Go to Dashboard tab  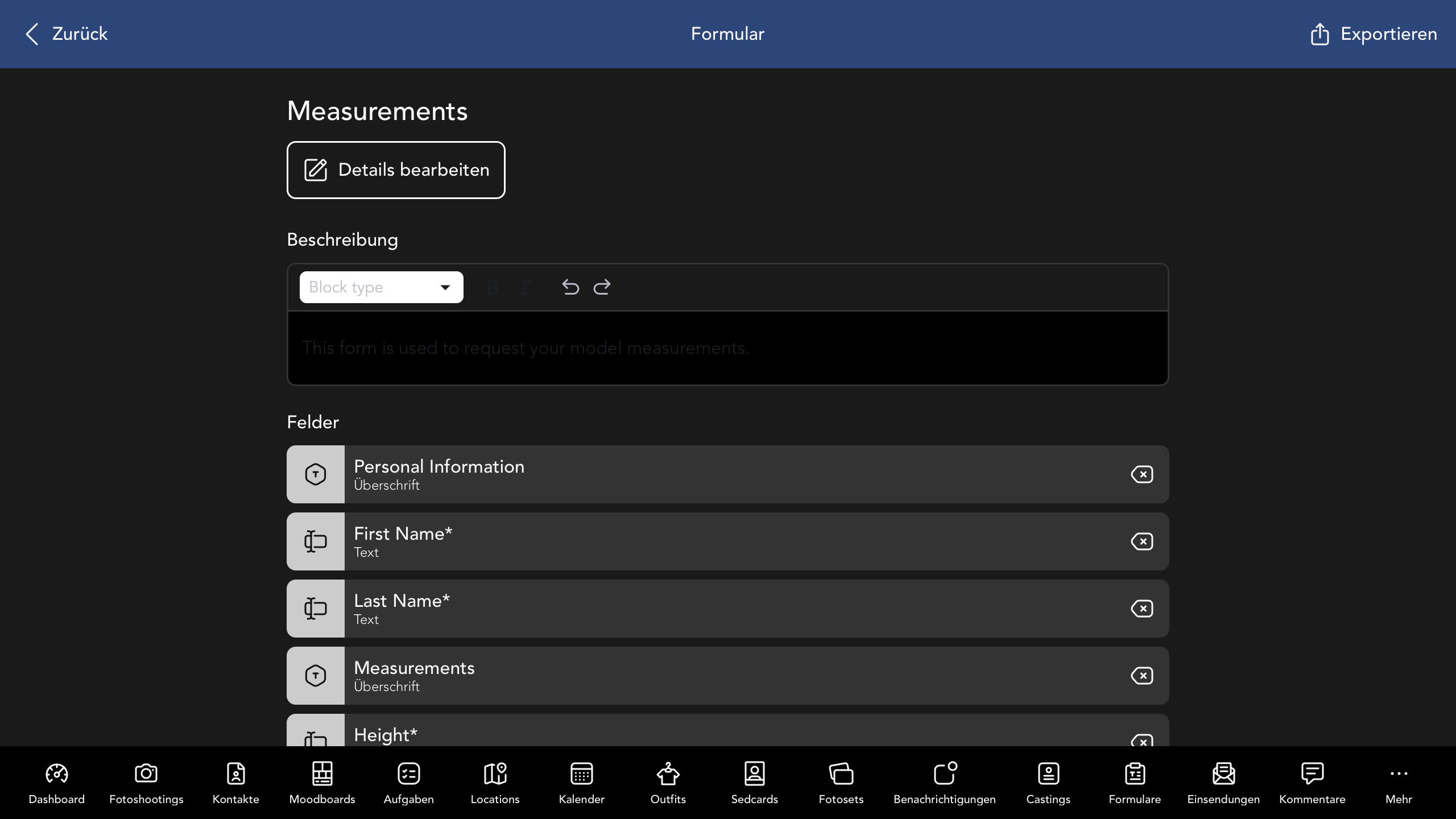pos(57,783)
